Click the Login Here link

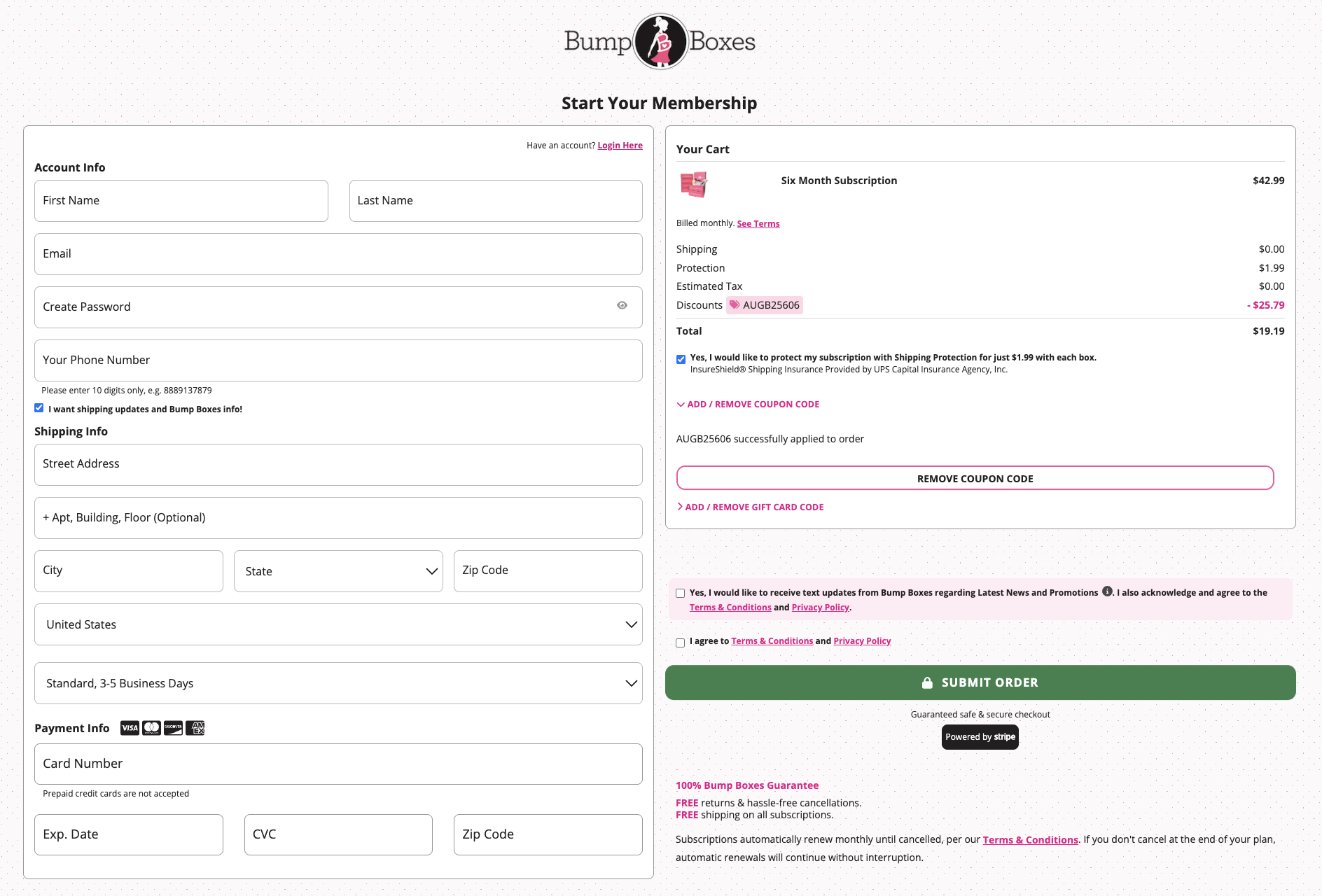coord(620,146)
